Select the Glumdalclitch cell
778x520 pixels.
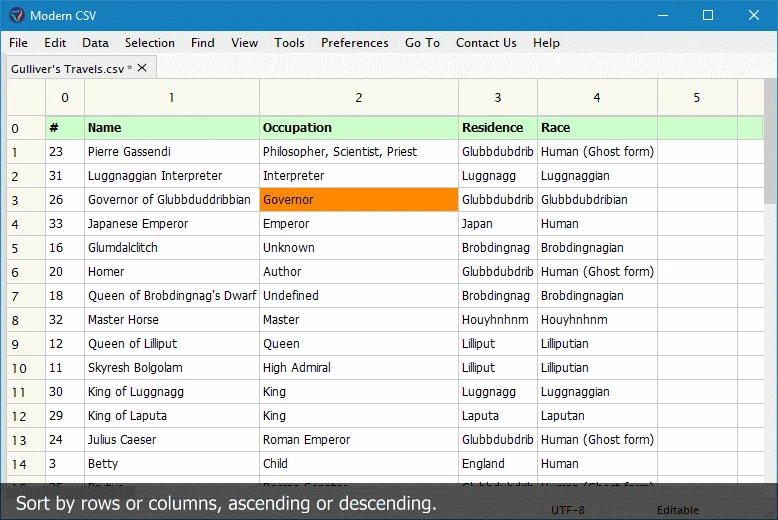tap(172, 248)
